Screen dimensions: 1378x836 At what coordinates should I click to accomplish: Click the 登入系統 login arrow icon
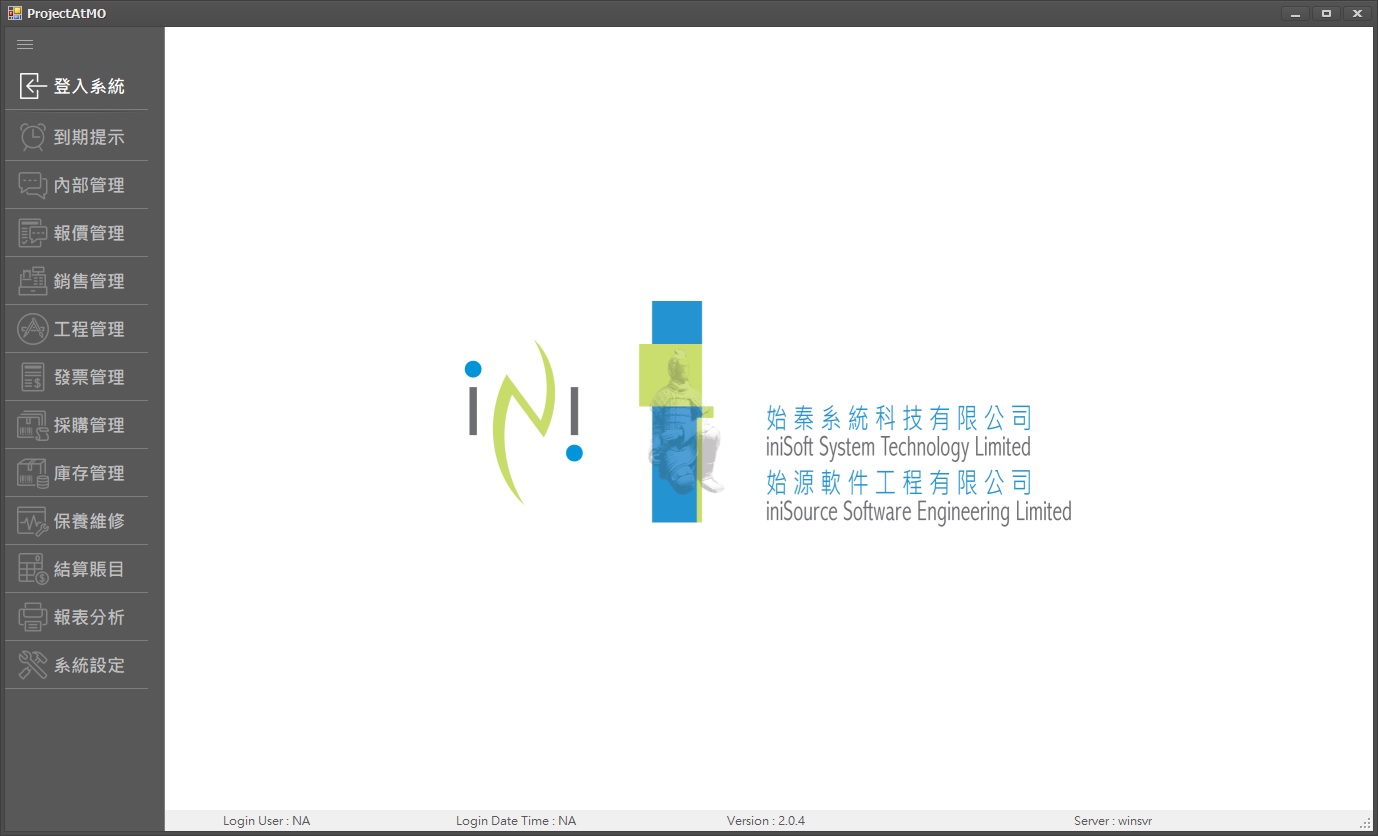coord(32,86)
